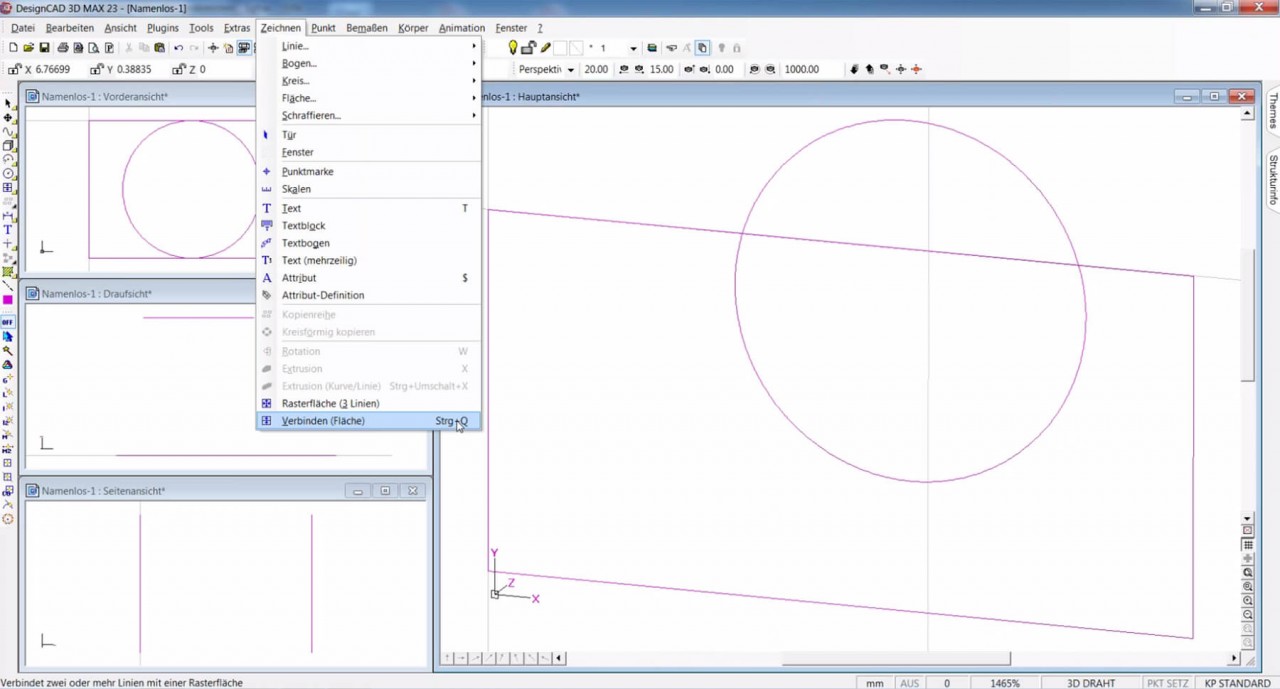Screen dimensions: 1280x689
Task: Click the Undo icon
Action: pos(179,48)
